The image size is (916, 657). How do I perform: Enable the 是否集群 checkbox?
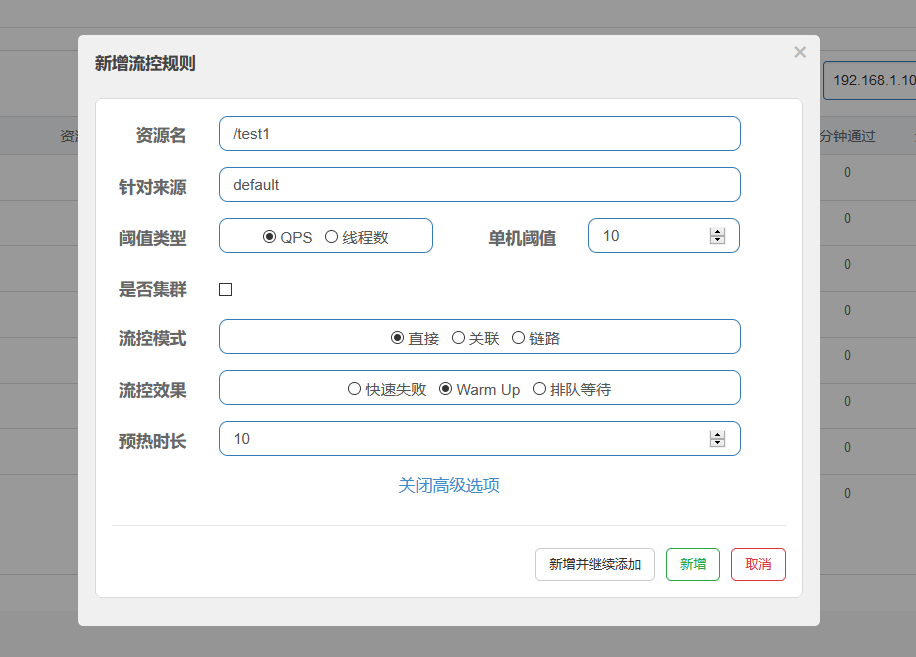point(225,290)
